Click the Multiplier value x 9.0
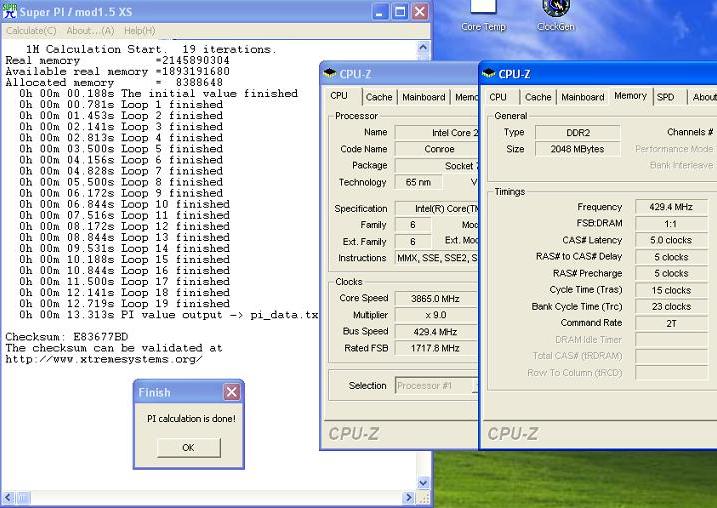Viewport: 717px width, 508px height. [x=436, y=315]
